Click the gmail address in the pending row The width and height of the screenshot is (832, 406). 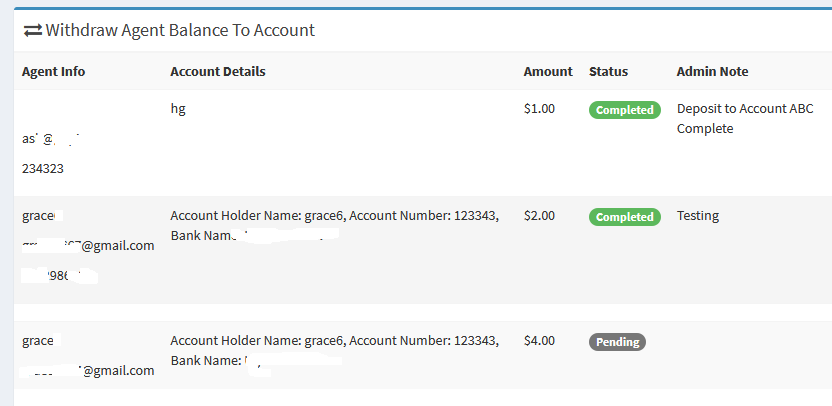click(88, 370)
